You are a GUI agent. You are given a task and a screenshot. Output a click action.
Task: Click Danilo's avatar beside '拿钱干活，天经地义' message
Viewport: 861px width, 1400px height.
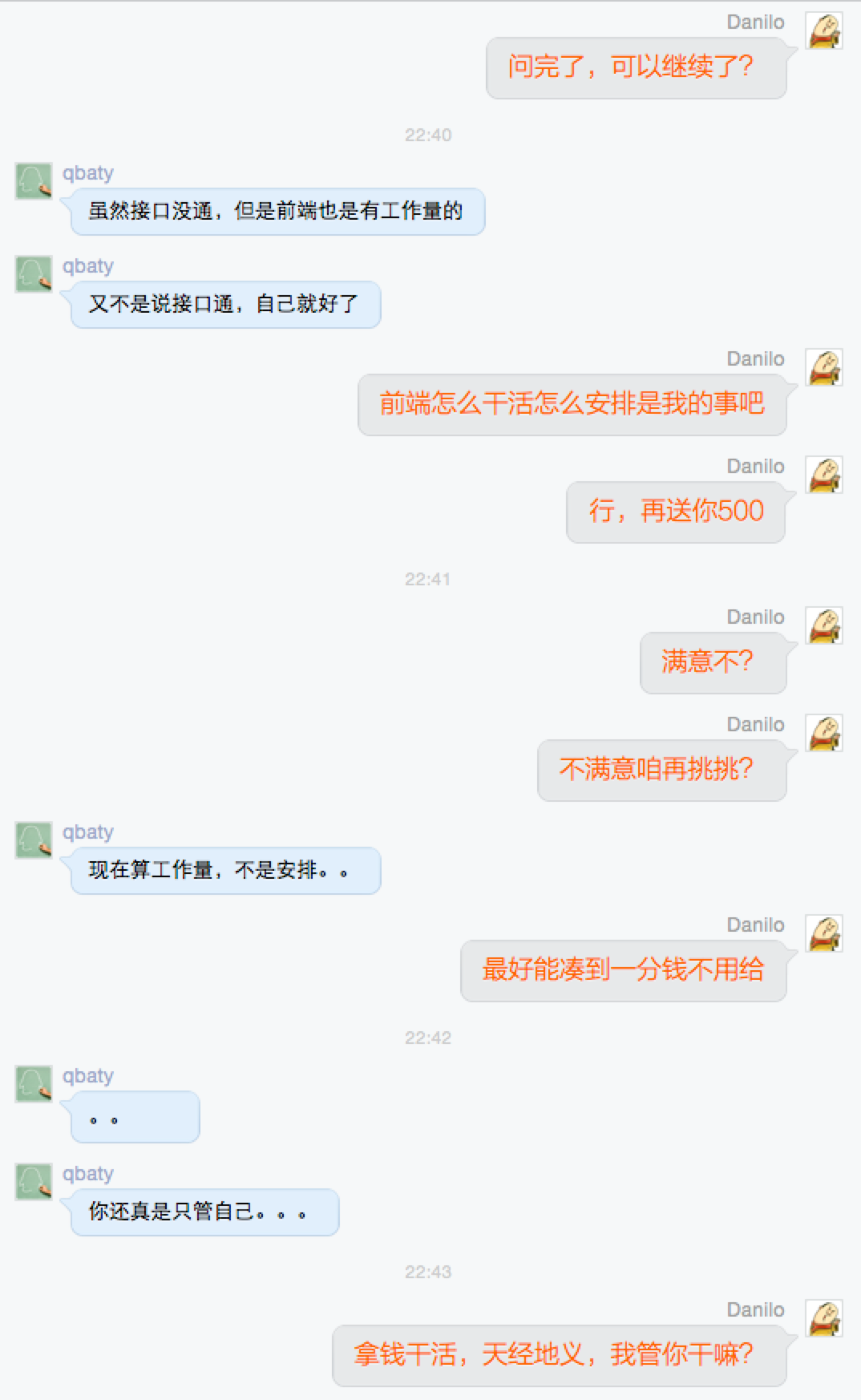(x=823, y=1318)
